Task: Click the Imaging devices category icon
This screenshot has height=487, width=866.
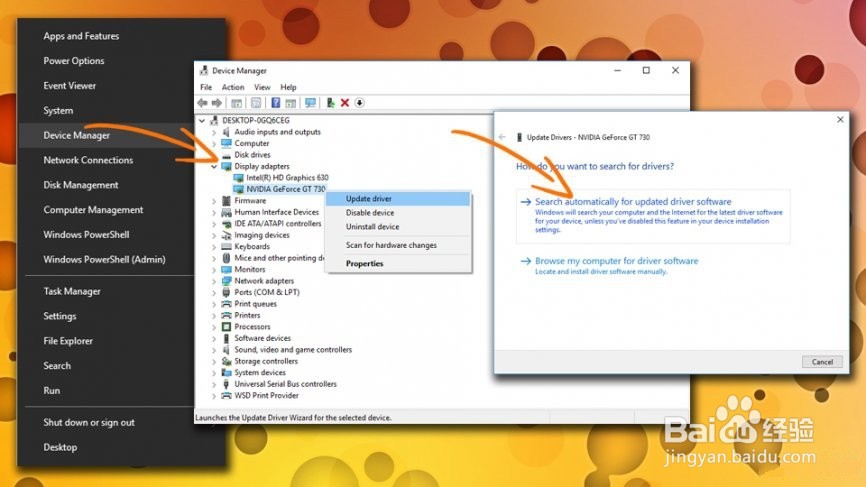Action: coord(226,235)
